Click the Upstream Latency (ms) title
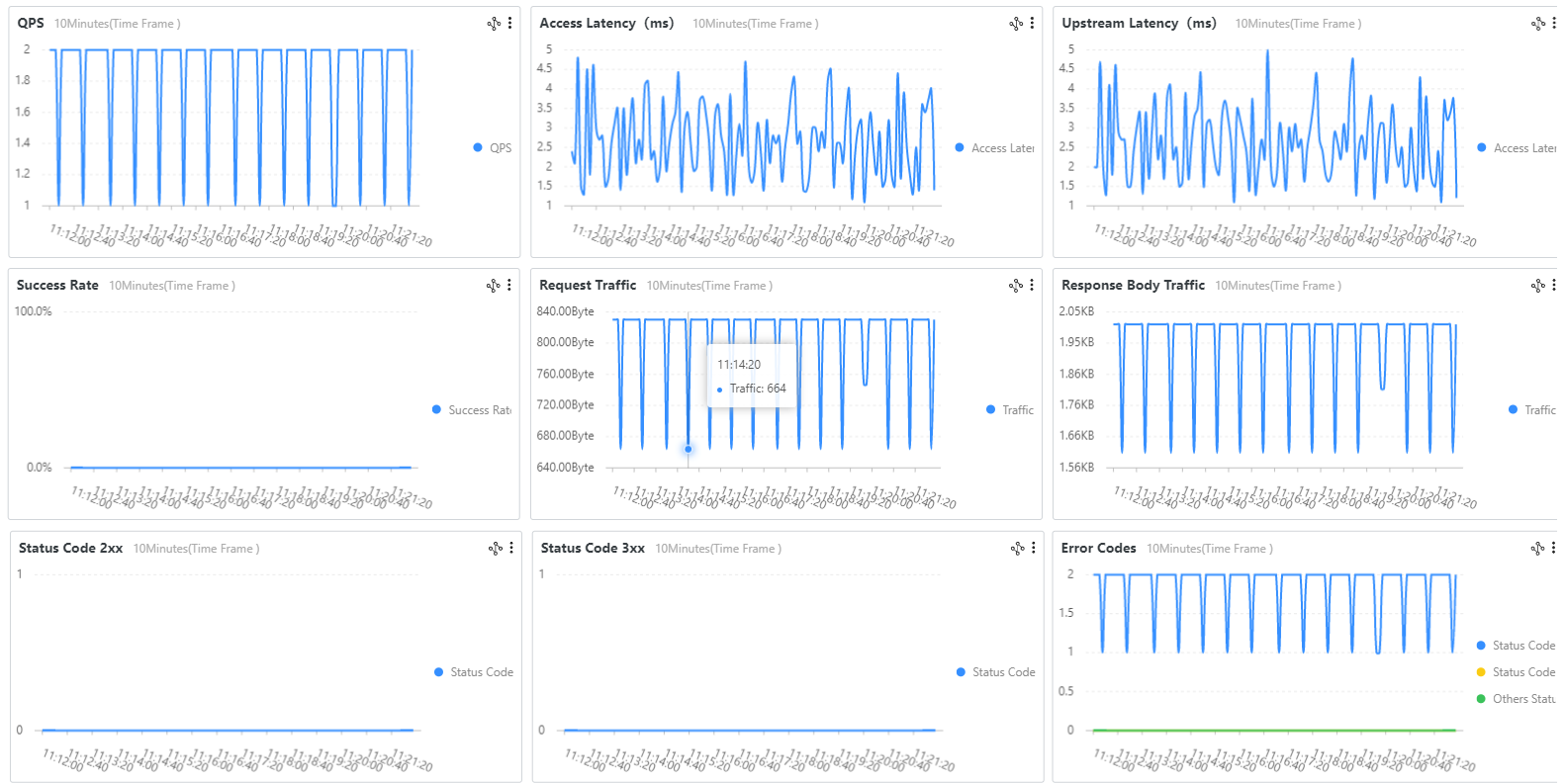1565x784 pixels. [x=1139, y=23]
